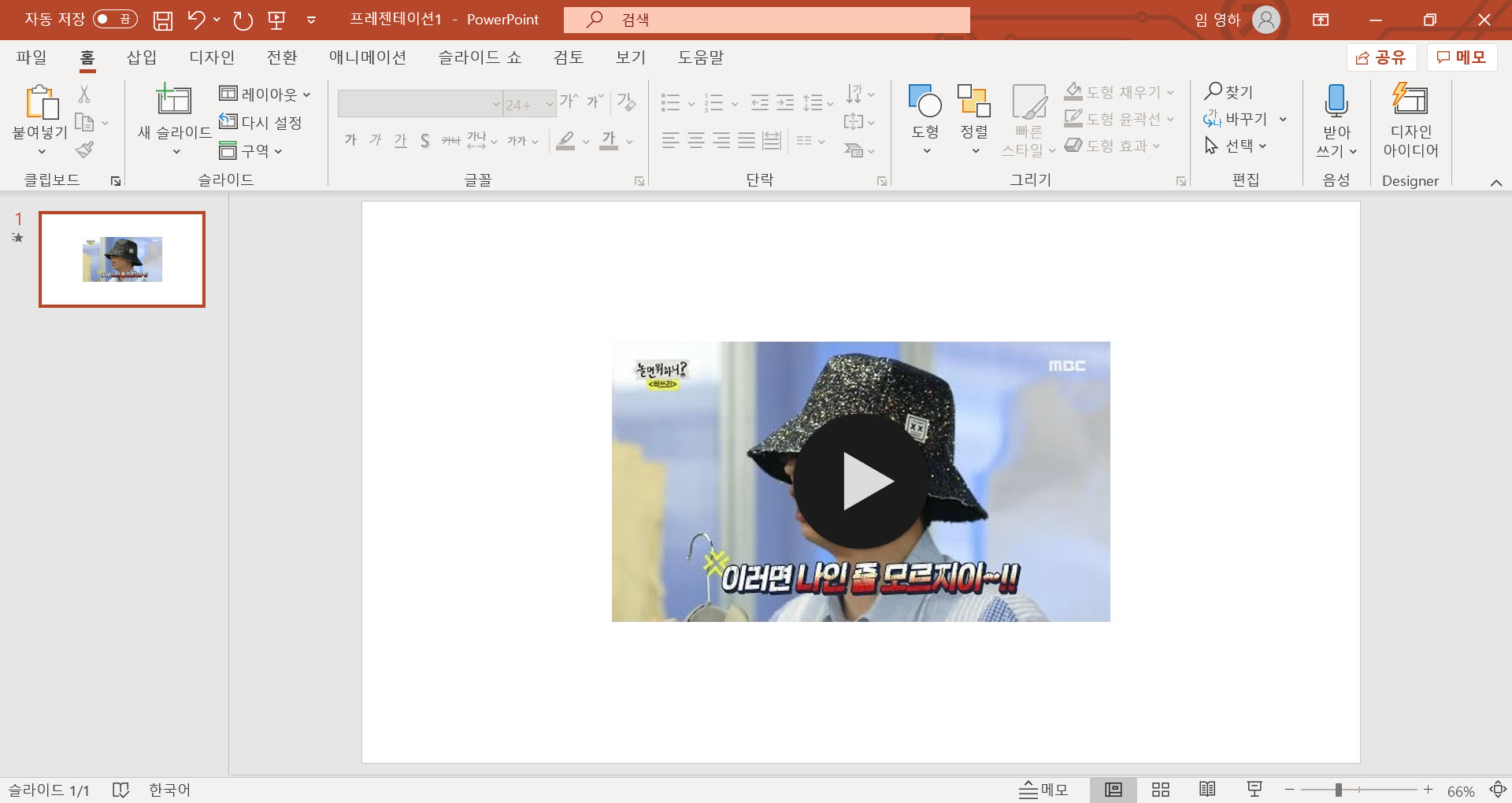Redo the last action
The width and height of the screenshot is (1512, 803).
tap(243, 20)
